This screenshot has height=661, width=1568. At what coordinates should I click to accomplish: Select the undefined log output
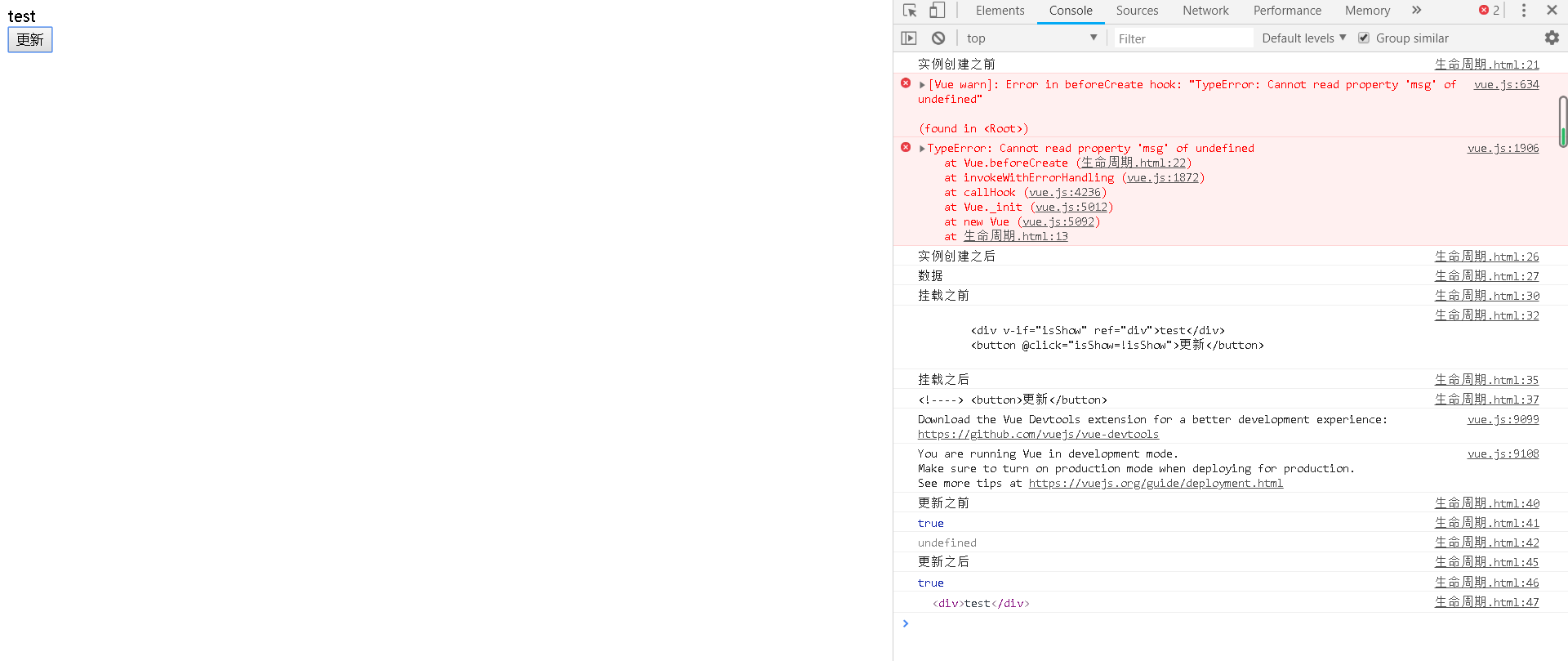point(947,543)
